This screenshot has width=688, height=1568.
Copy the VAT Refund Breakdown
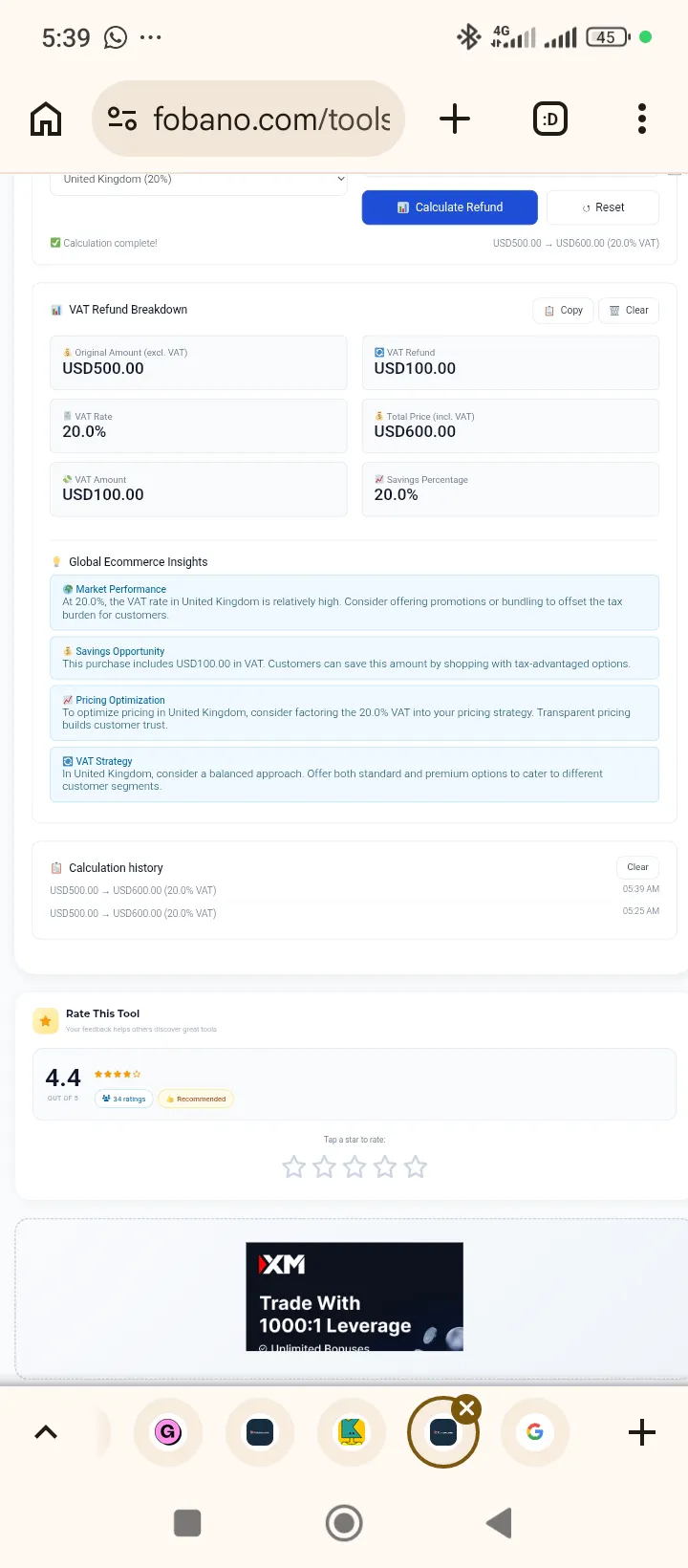point(563,310)
